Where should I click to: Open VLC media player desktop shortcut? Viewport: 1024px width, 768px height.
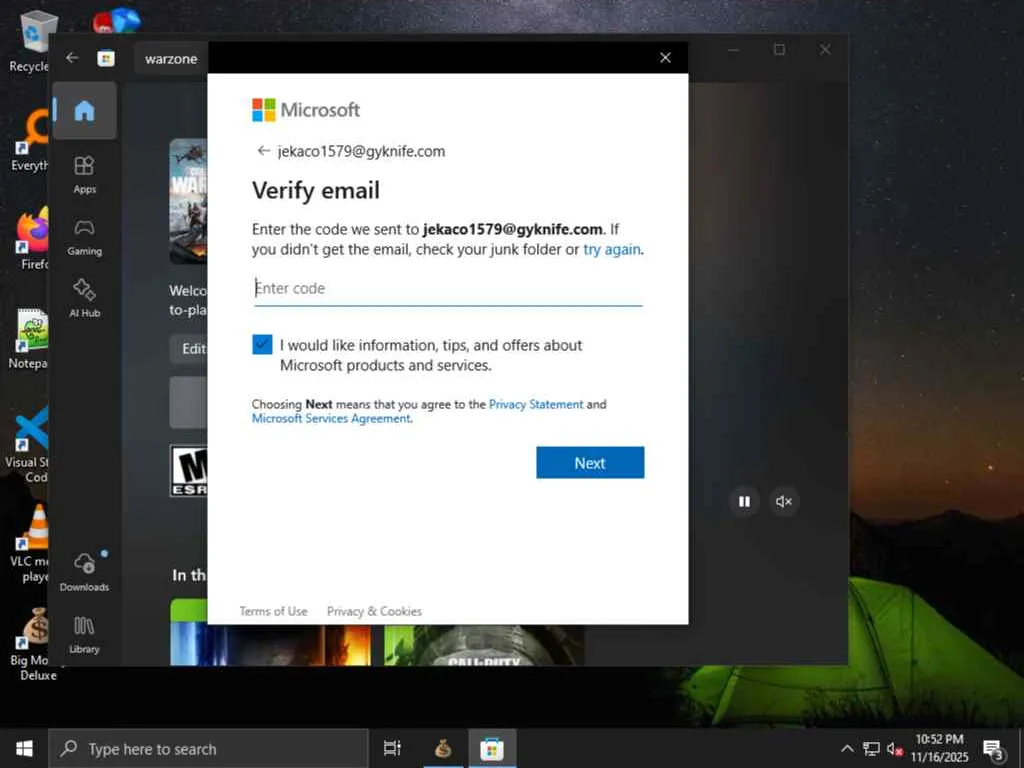click(x=30, y=543)
